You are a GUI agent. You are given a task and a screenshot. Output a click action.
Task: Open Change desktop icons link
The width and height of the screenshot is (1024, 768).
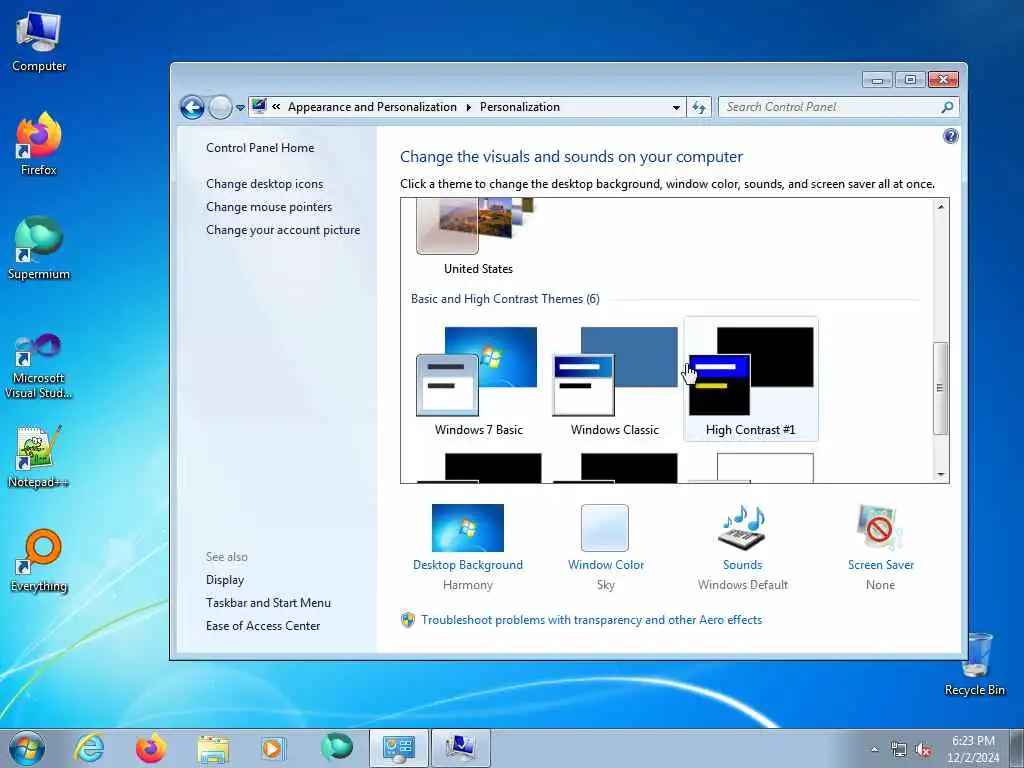pyautogui.click(x=264, y=184)
